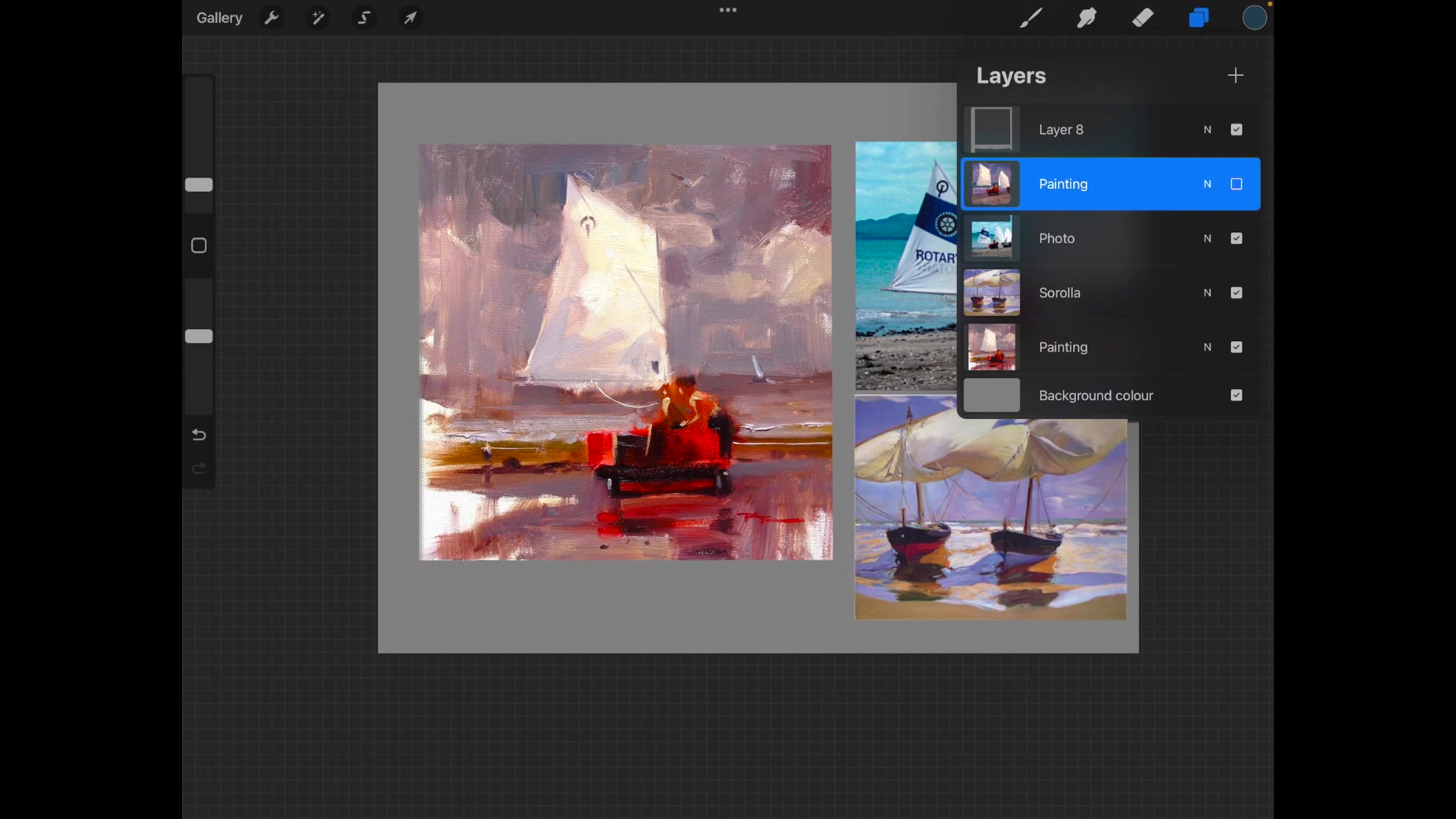Tap the sailboat painting on the canvas

pos(626,353)
